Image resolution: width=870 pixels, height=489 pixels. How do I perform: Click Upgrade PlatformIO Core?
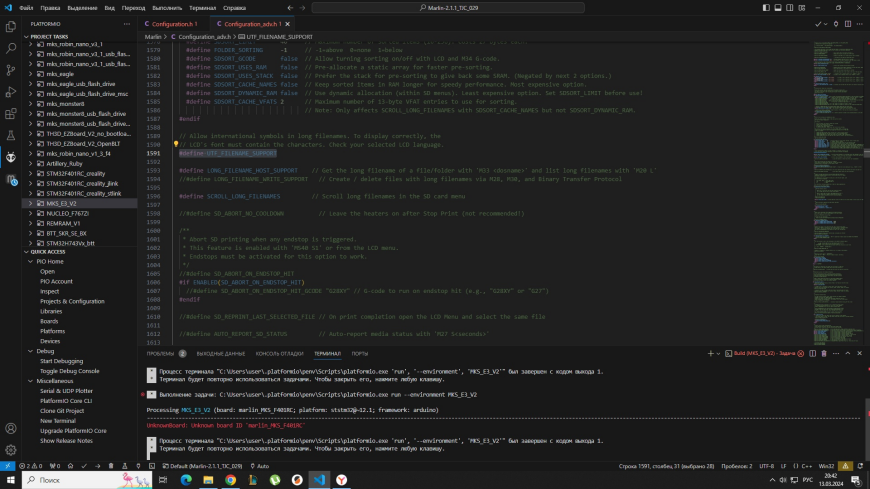[x=71, y=430]
